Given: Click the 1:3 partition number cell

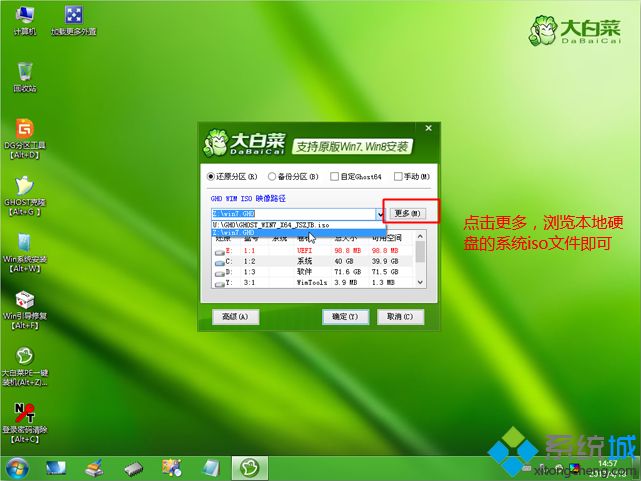Looking at the screenshot, I should pyautogui.click(x=249, y=272).
